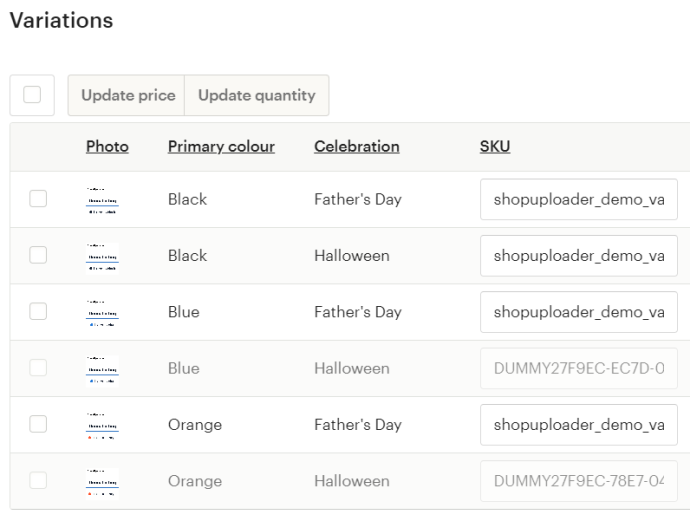Select the Black Father's Day row checkbox
The height and width of the screenshot is (521, 690).
[38, 198]
